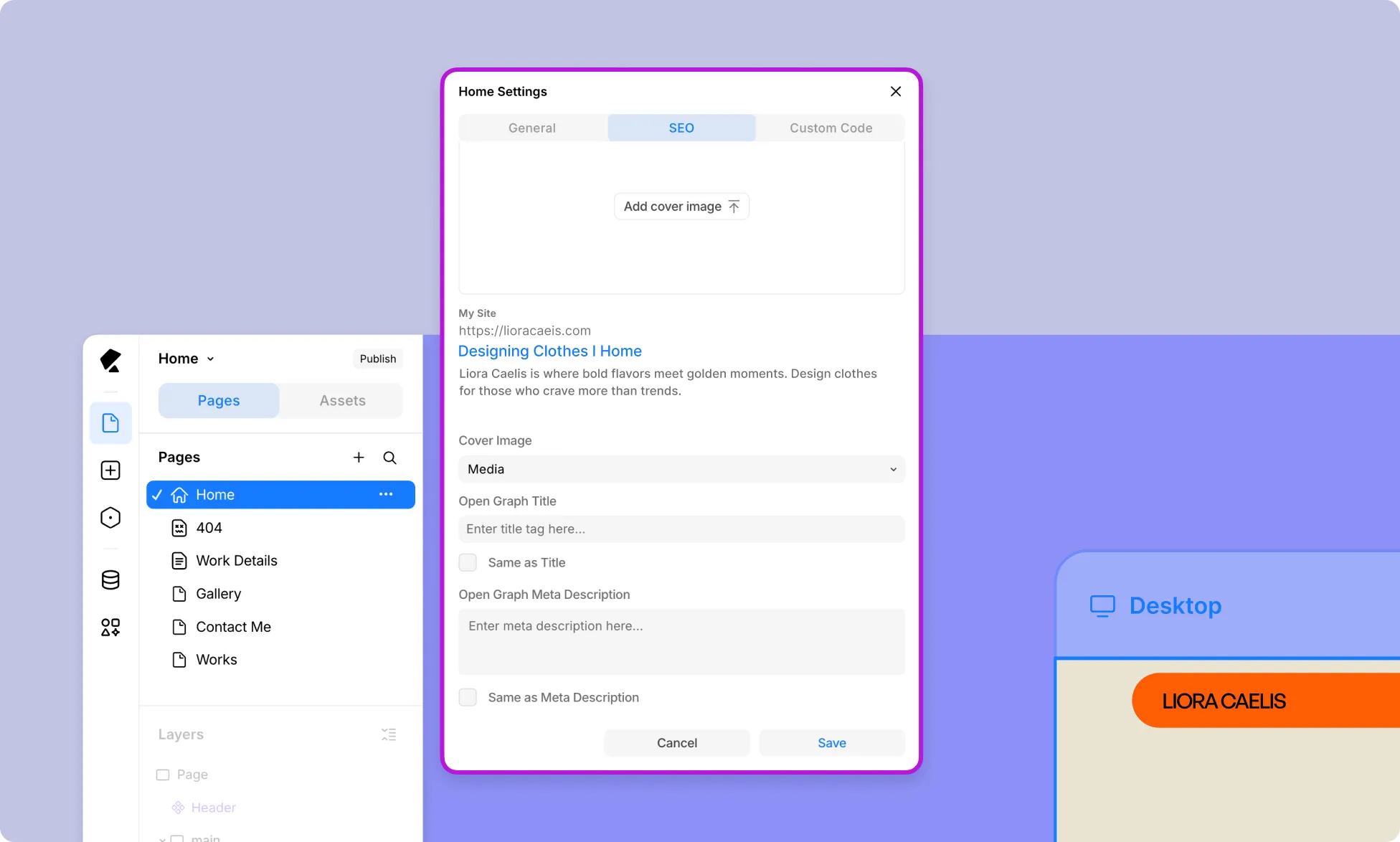Click the My Site label in preview

[x=477, y=313]
